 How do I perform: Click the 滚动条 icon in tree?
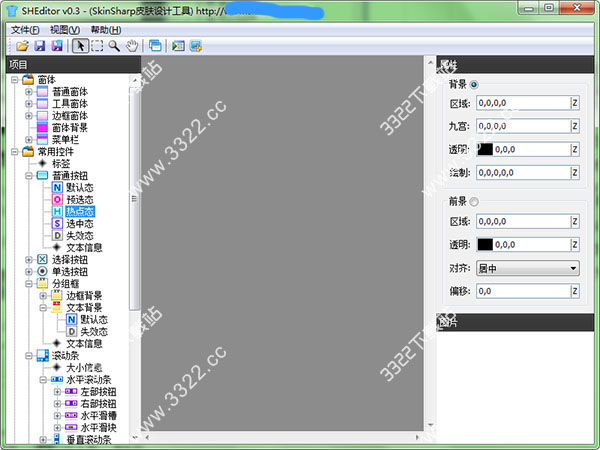42,355
